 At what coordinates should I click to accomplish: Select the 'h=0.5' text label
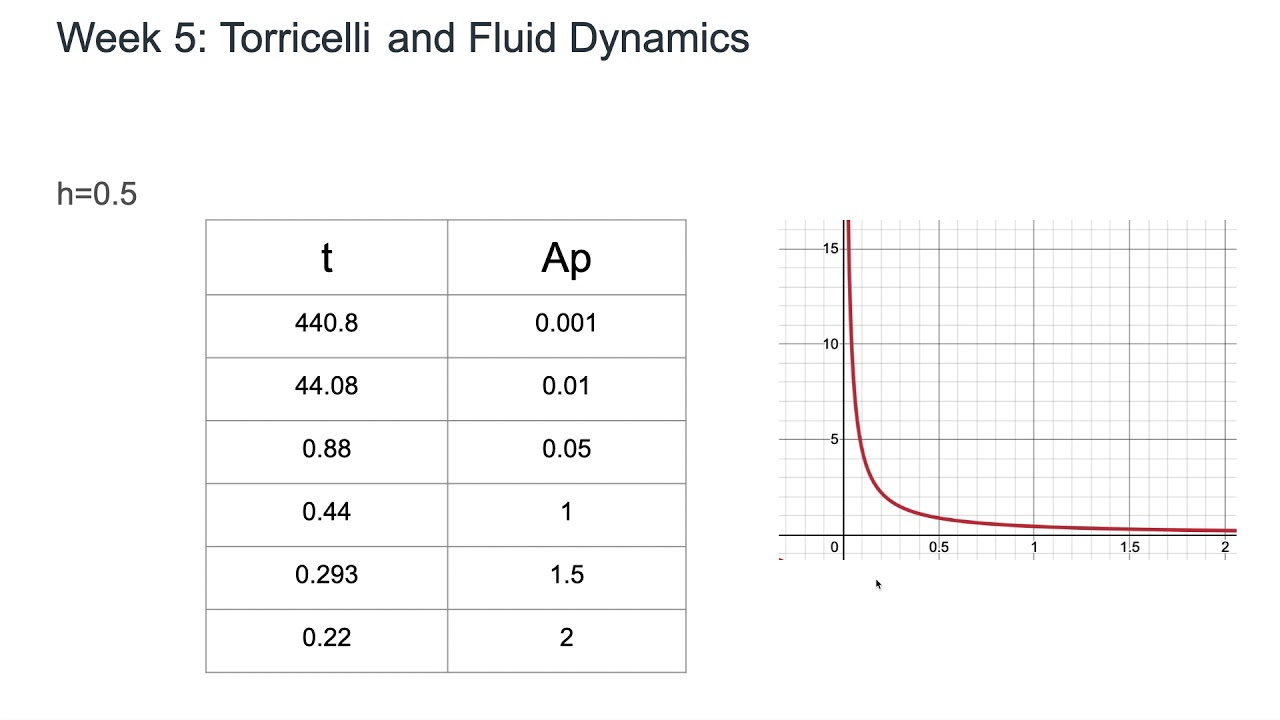[97, 194]
